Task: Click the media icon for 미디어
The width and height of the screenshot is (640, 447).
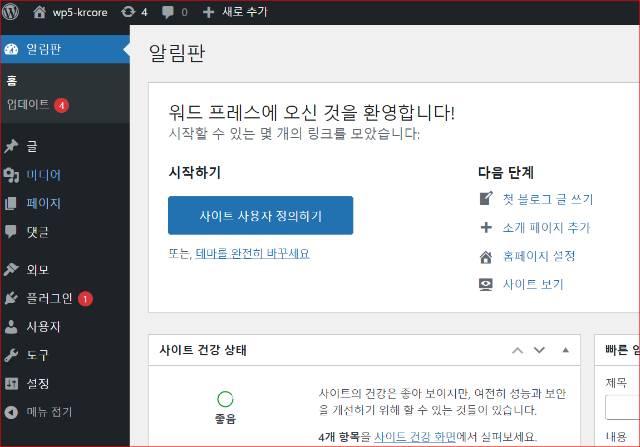Action: 11,175
